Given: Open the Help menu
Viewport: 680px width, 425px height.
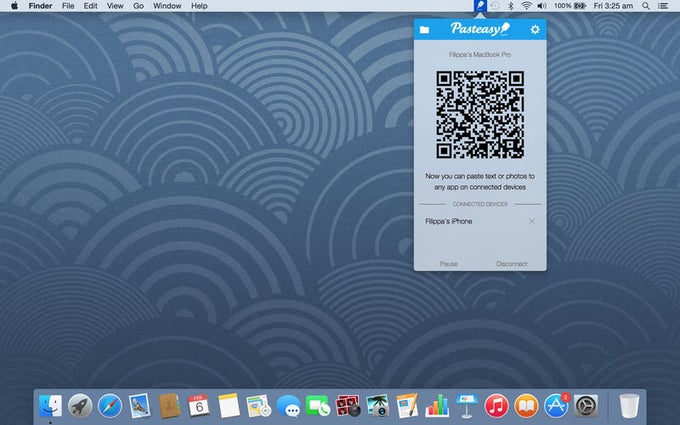Looking at the screenshot, I should click(x=199, y=6).
